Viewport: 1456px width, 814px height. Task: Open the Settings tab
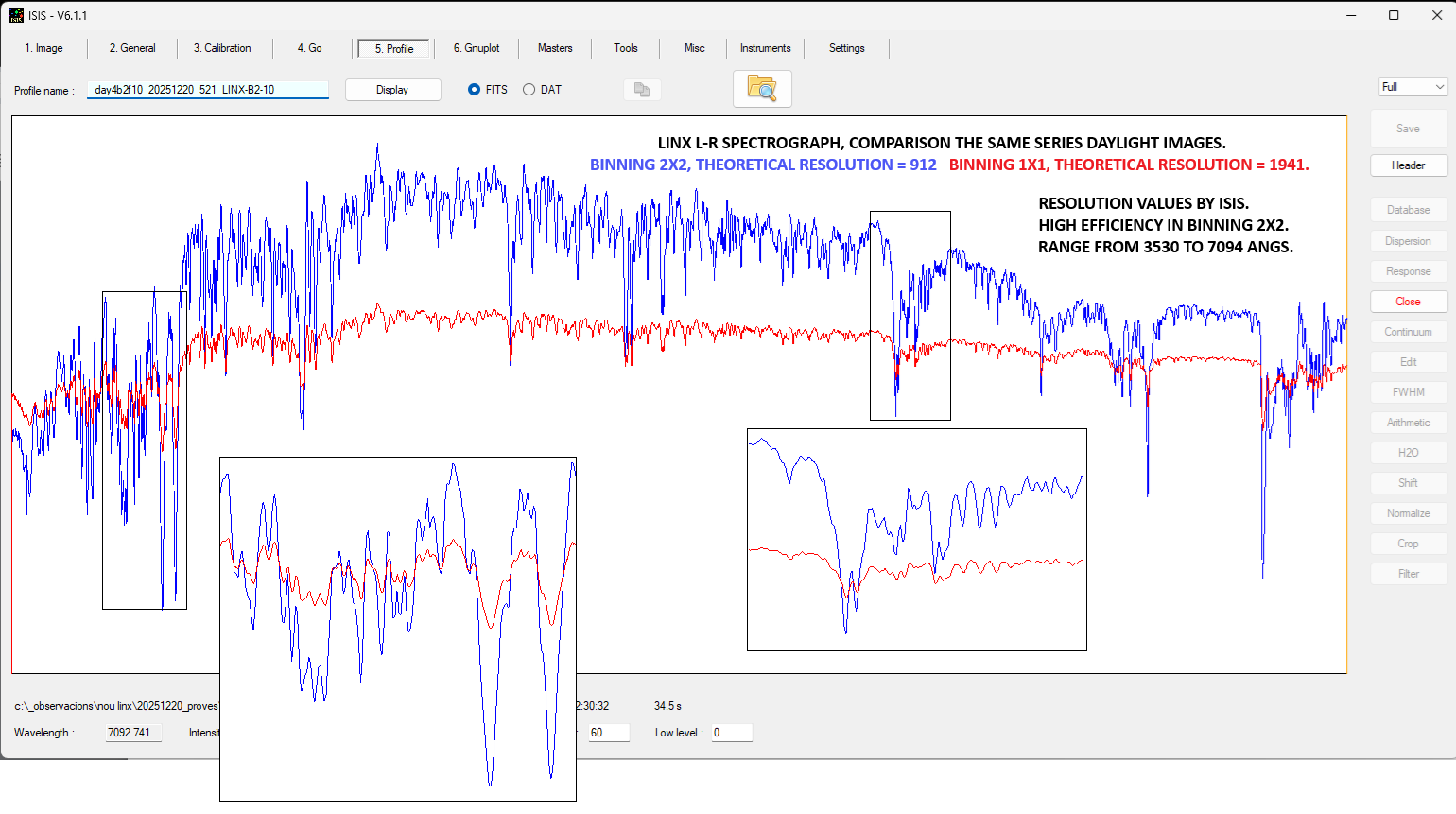[846, 48]
